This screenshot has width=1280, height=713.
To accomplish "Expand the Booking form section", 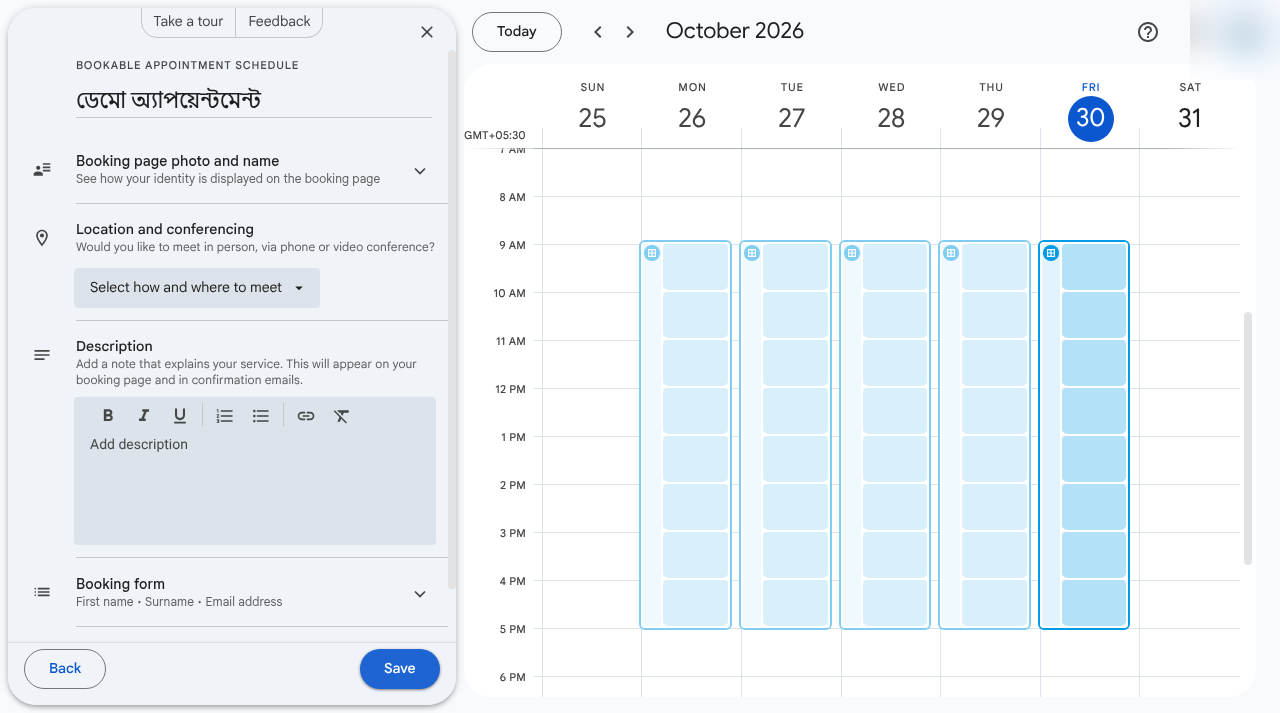I will [x=420, y=594].
